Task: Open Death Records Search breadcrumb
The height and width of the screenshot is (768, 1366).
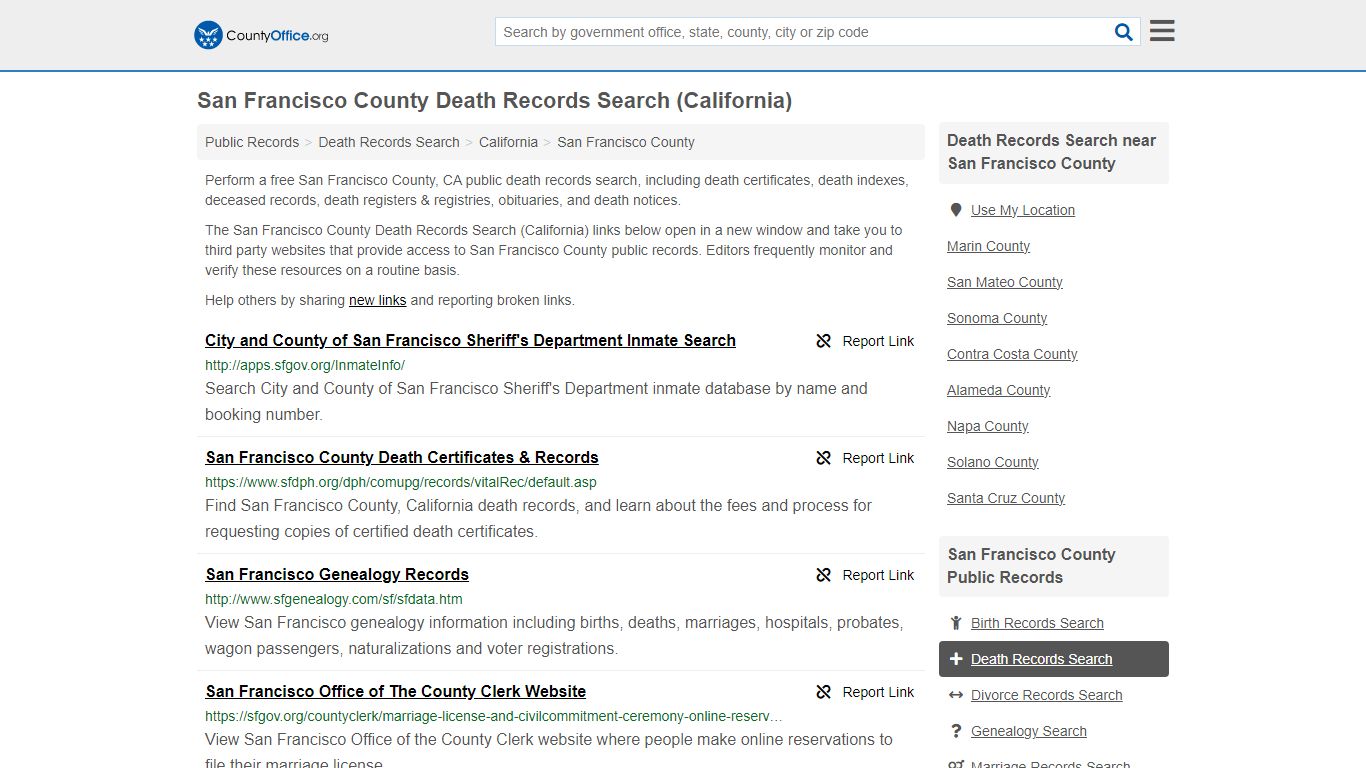Action: pyautogui.click(x=389, y=142)
